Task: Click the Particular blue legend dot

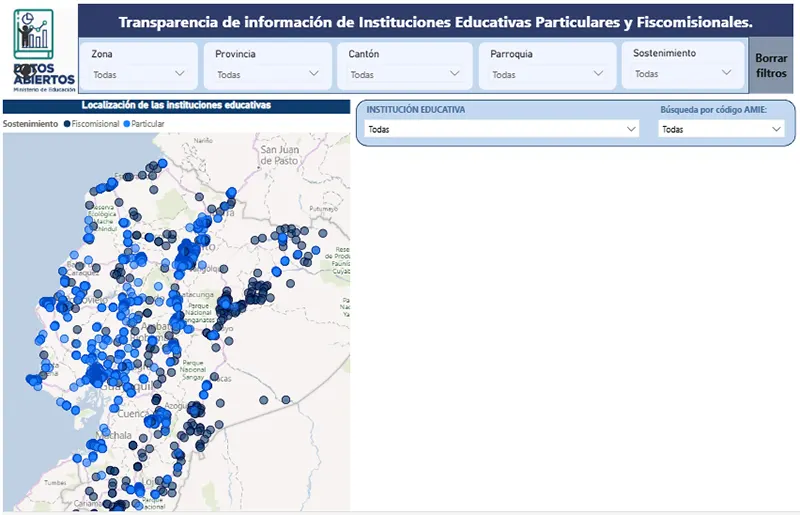Action: 127,124
